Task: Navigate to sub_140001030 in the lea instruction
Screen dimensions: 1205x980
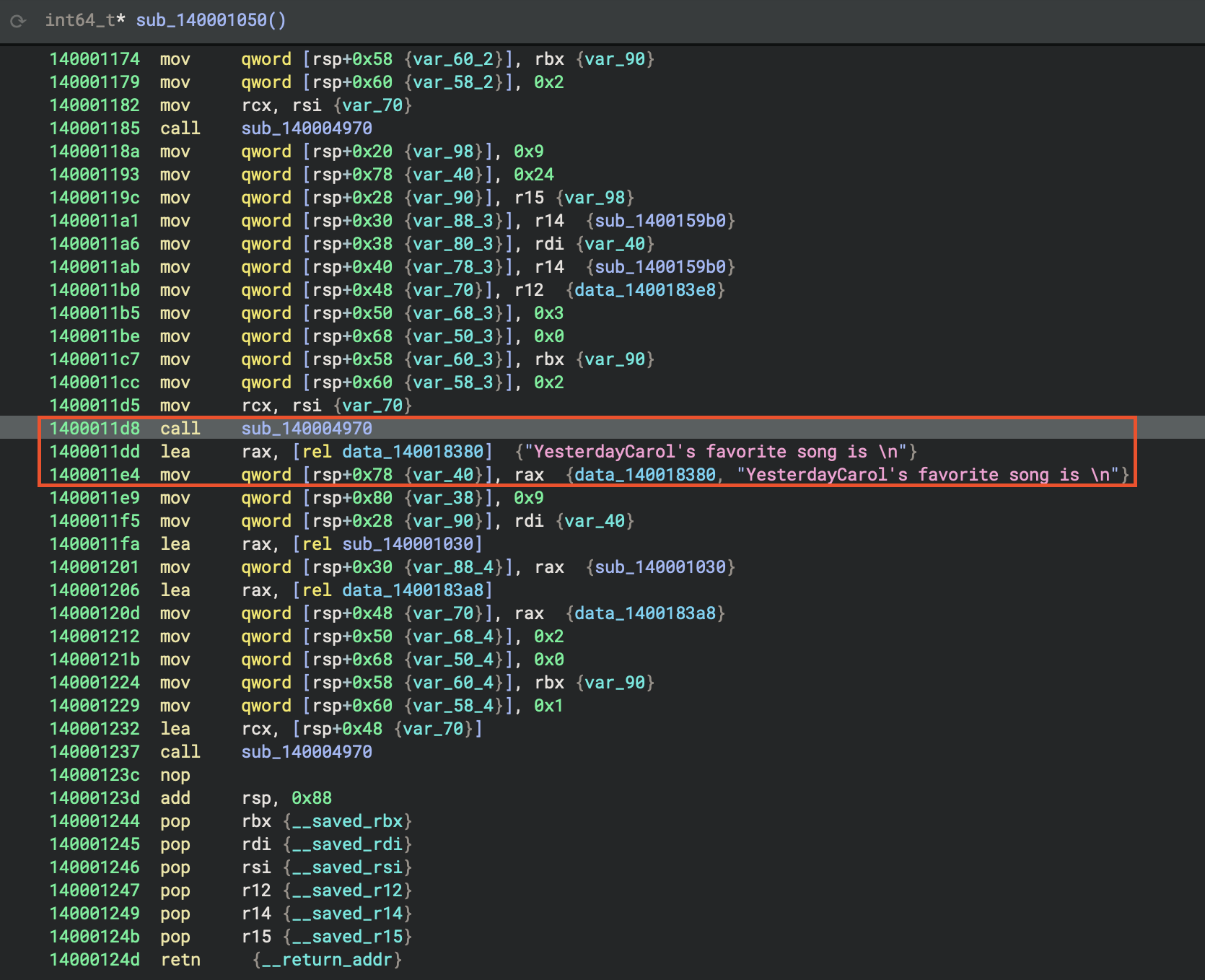Action: [x=408, y=544]
